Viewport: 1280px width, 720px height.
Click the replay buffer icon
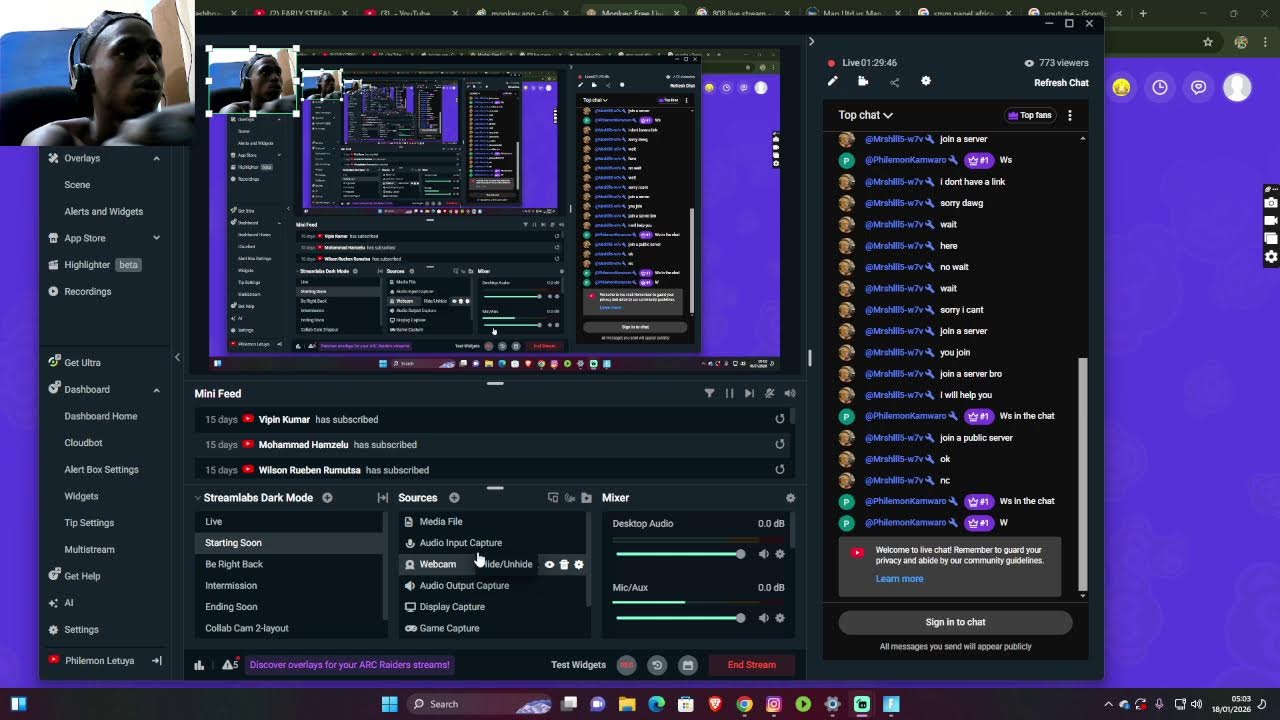(x=657, y=665)
